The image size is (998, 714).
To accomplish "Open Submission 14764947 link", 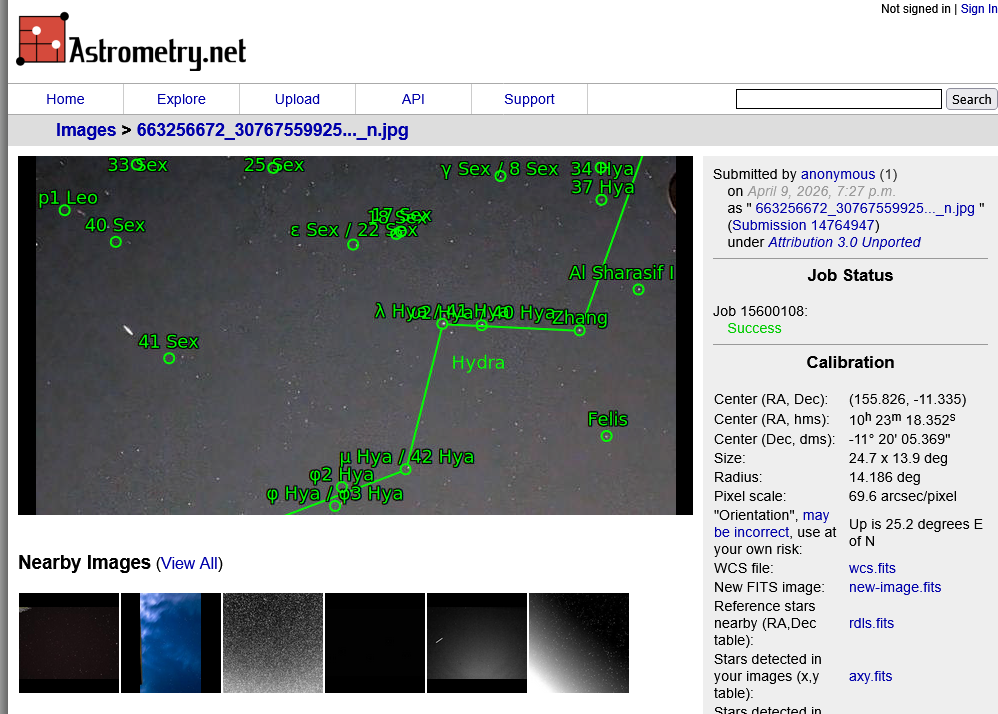I will (x=803, y=225).
